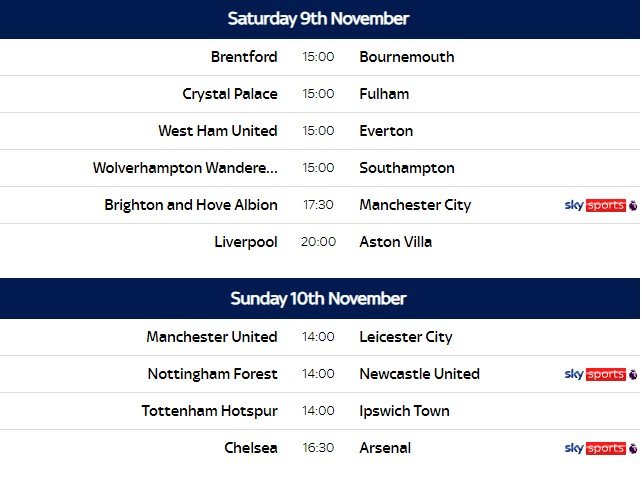Viewport: 642px width, 484px height.
Task: Open Aston Villa team link
Action: click(396, 242)
